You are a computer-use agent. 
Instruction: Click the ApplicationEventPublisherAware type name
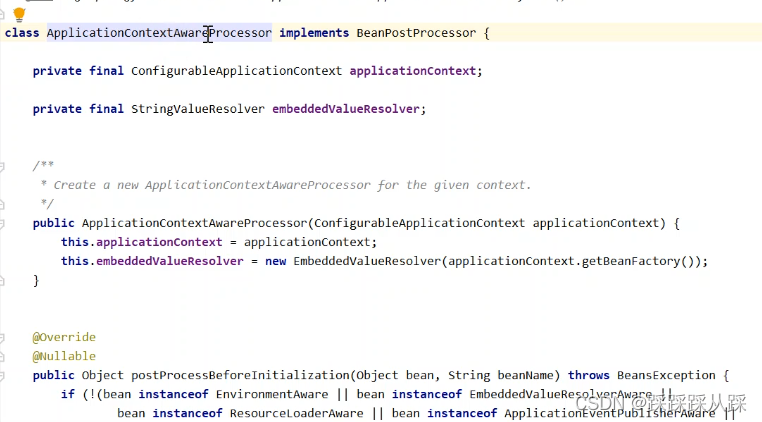pos(609,413)
